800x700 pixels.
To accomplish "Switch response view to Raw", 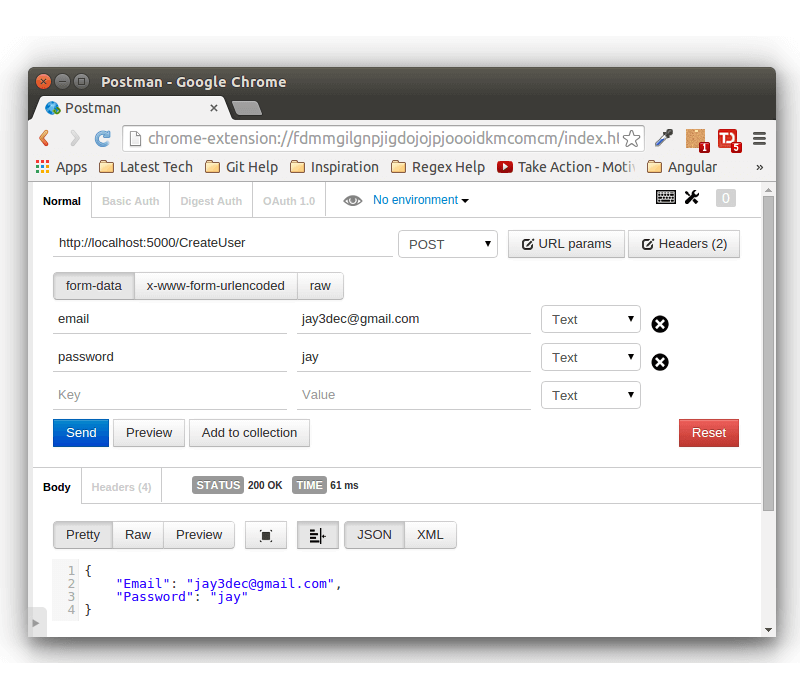I will point(138,535).
